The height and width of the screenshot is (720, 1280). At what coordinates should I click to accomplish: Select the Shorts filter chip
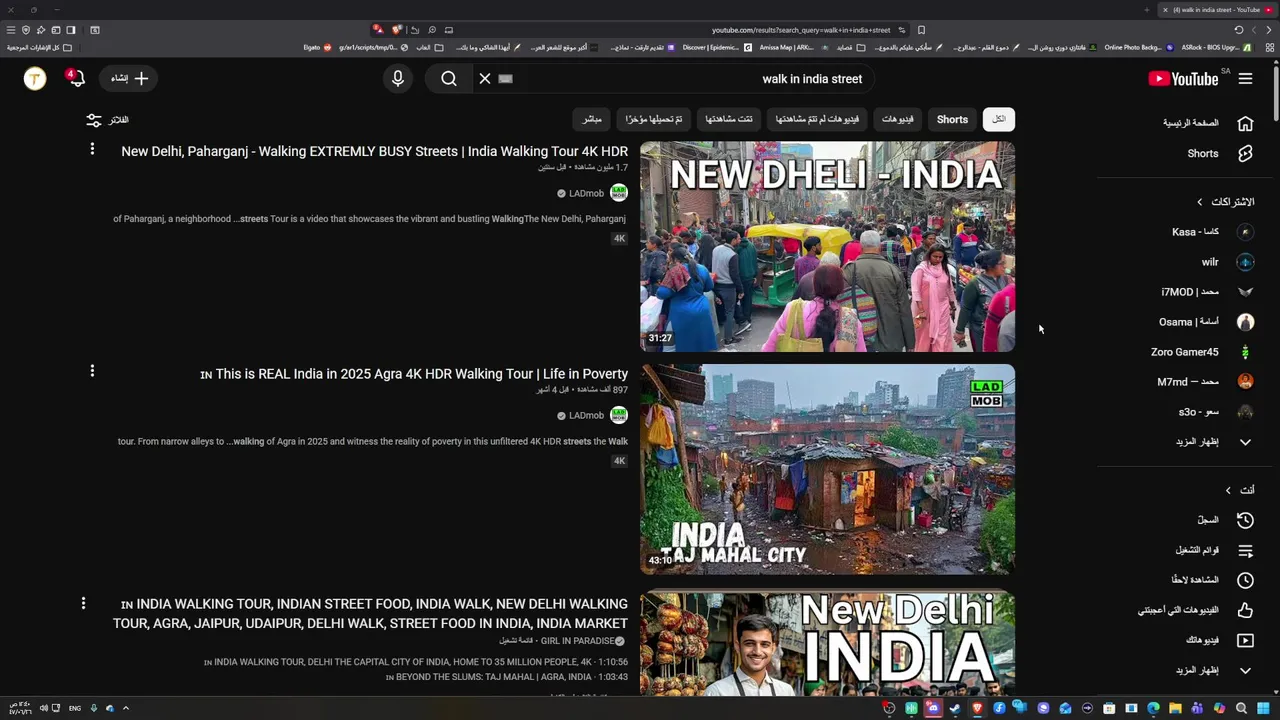pyautogui.click(x=952, y=119)
